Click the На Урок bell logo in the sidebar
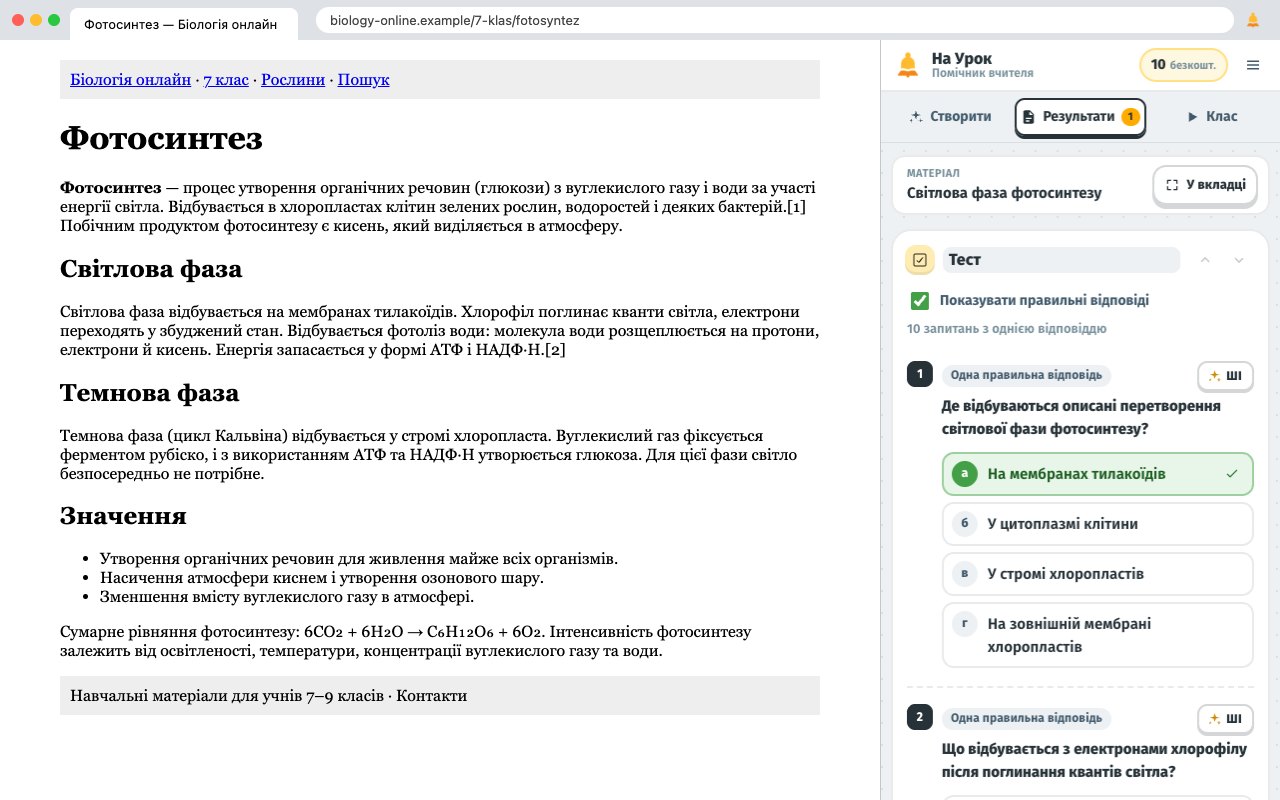1280x800 pixels. (x=908, y=65)
